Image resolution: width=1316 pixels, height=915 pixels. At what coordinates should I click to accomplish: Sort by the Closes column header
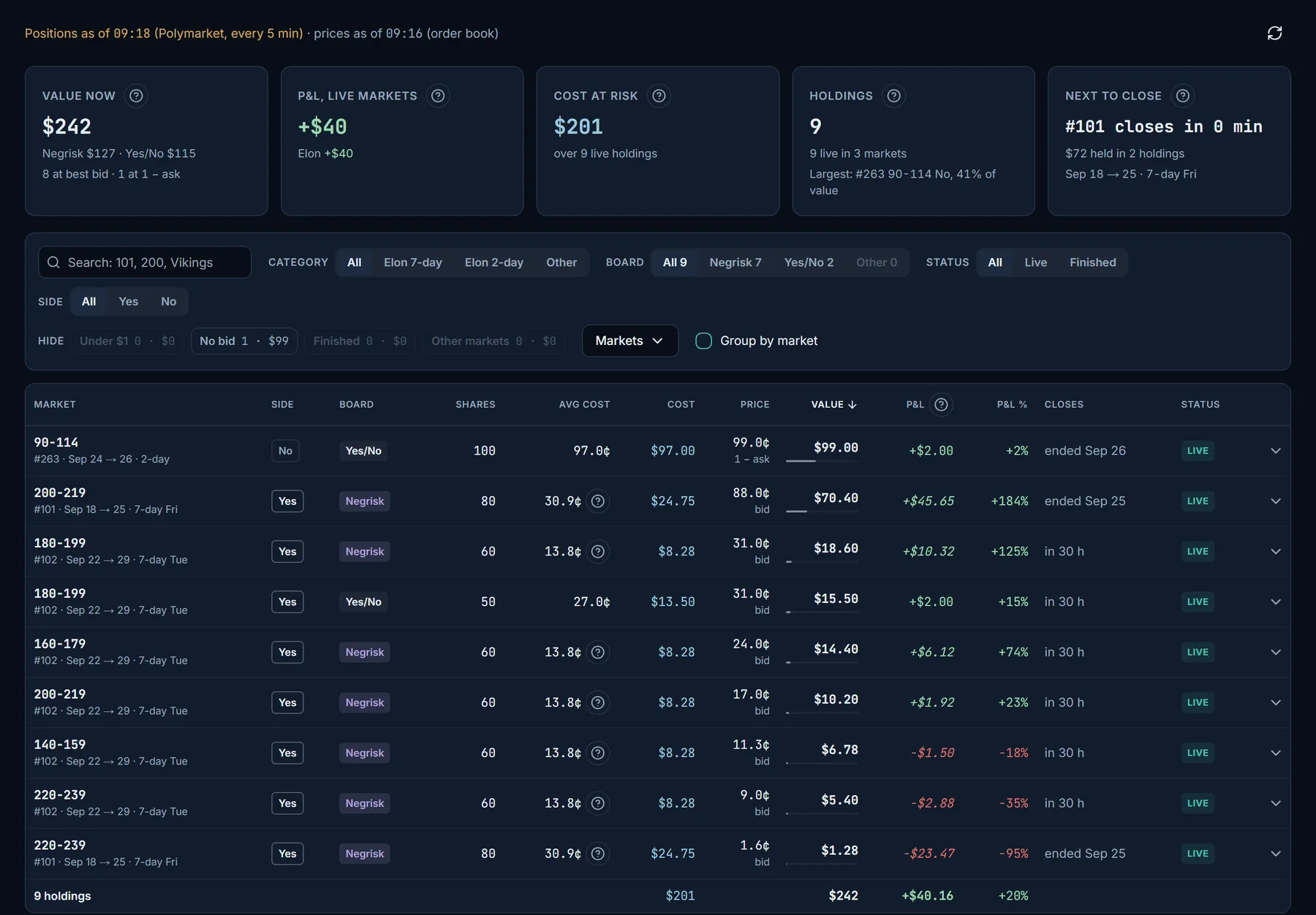click(x=1064, y=404)
